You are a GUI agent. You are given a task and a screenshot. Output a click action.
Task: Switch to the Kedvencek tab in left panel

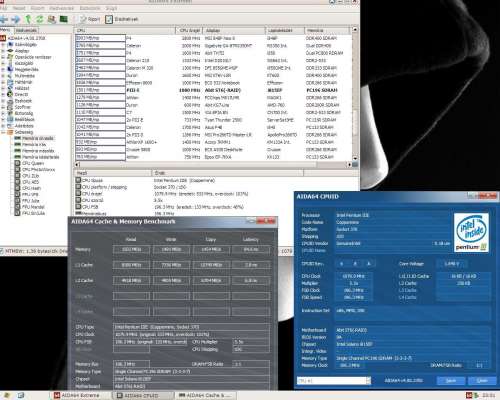26,30
